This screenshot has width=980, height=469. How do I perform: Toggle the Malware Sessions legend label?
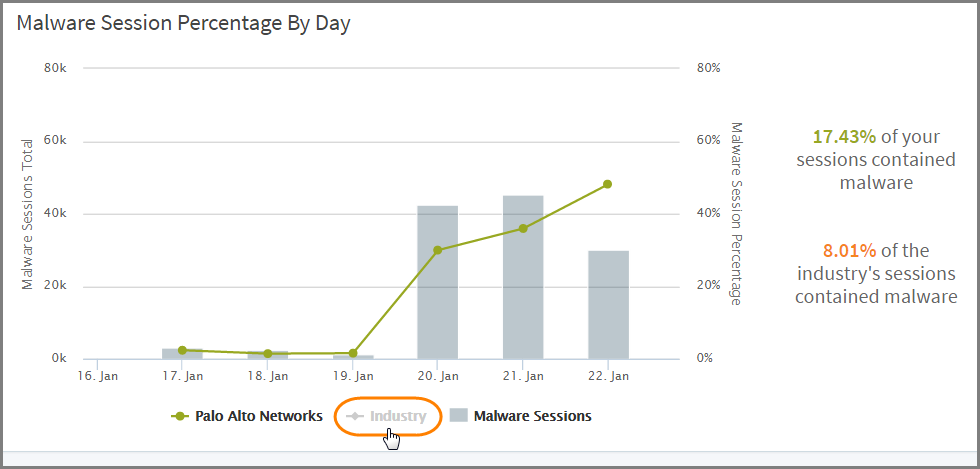coord(532,416)
